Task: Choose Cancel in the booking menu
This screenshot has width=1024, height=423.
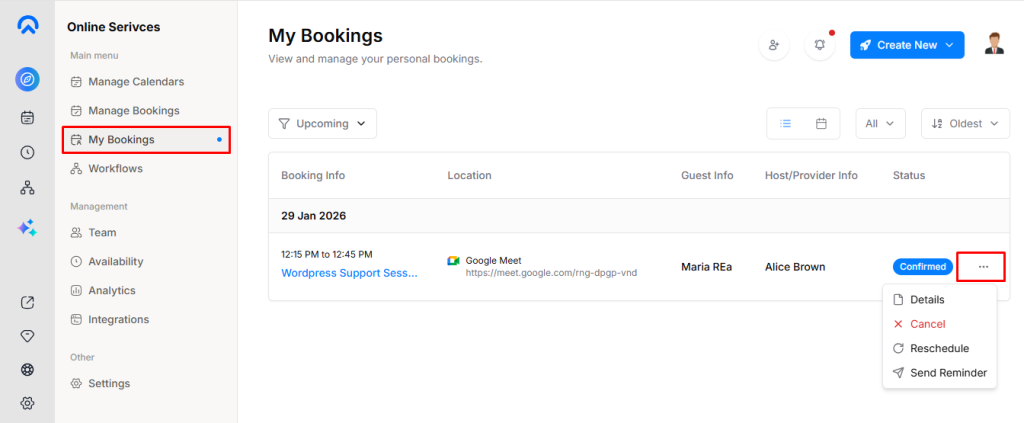Action: click(927, 324)
